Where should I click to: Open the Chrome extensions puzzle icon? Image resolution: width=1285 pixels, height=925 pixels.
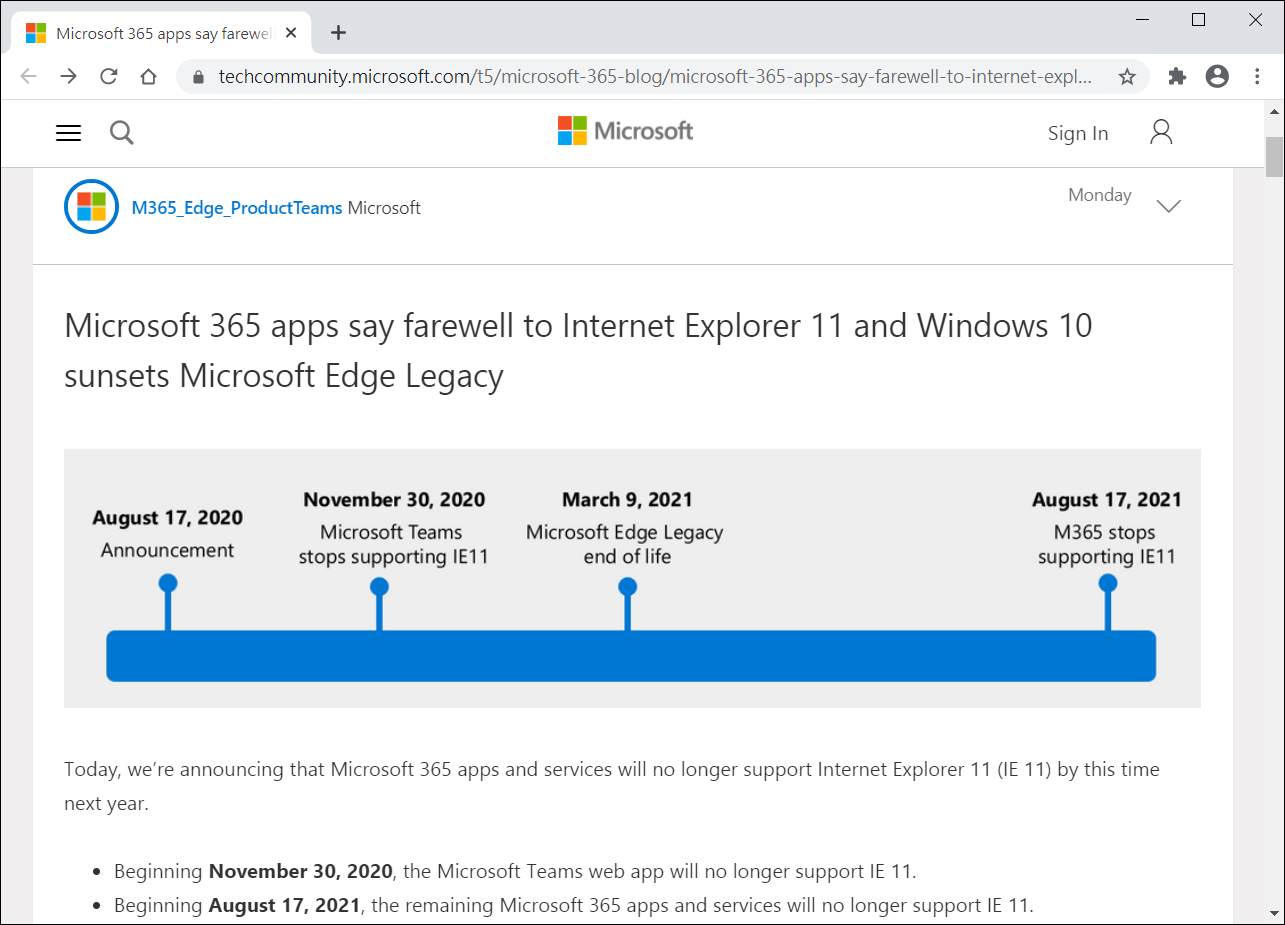coord(1177,77)
